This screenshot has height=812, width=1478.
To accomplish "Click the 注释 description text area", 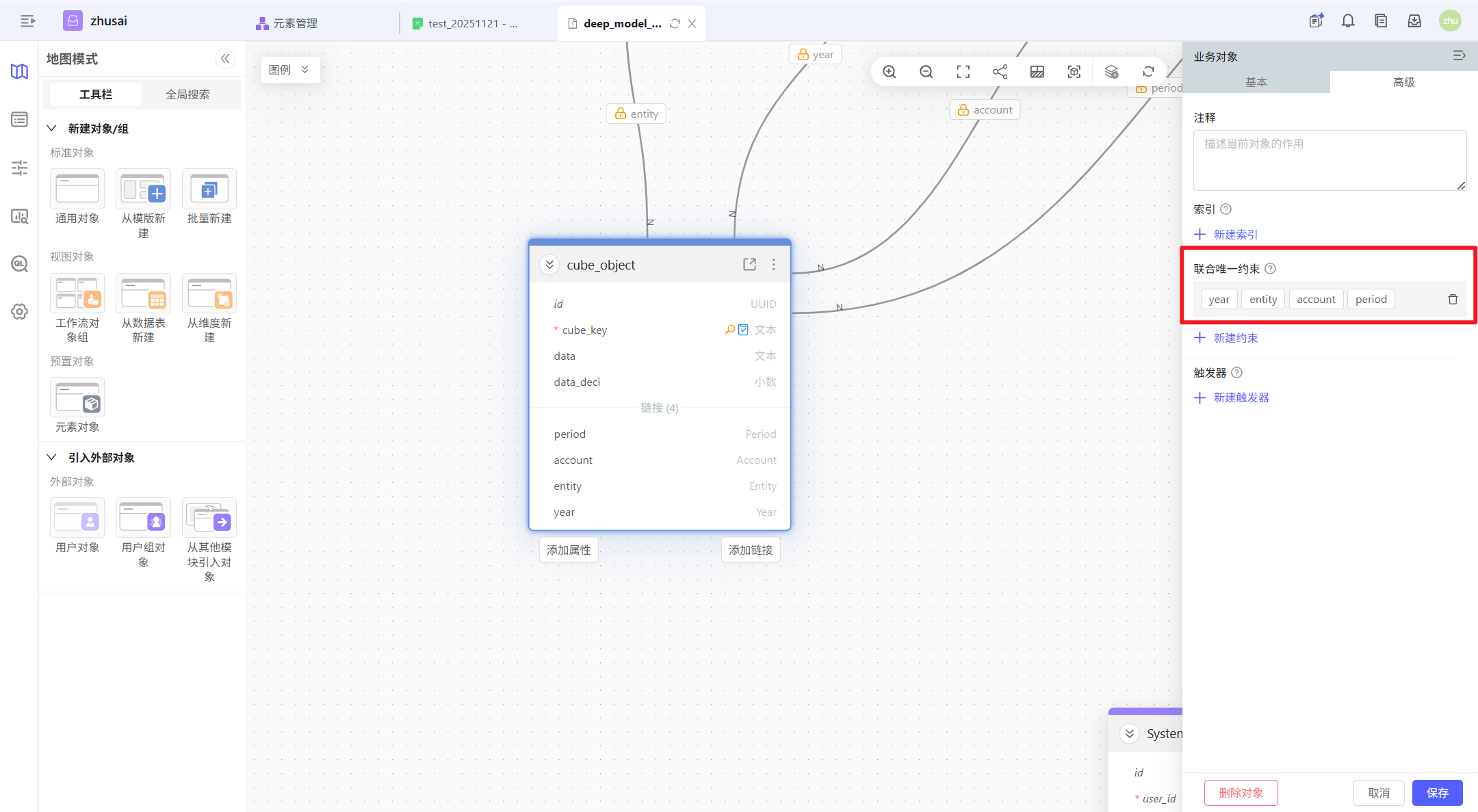I will (x=1329, y=160).
